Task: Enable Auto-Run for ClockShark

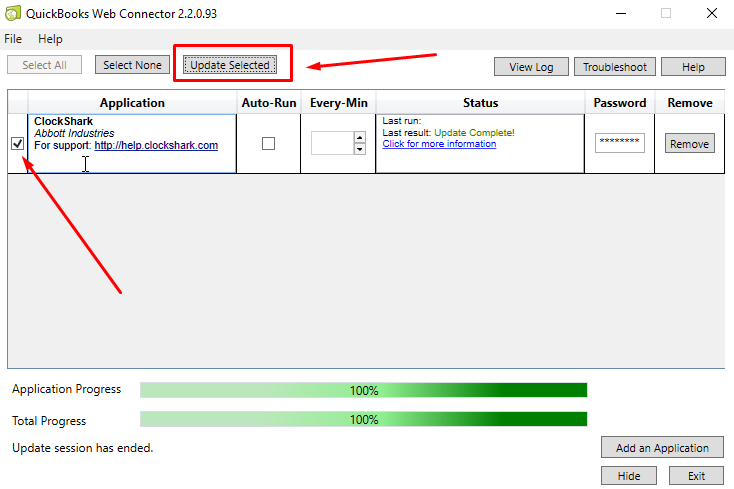Action: pos(268,143)
